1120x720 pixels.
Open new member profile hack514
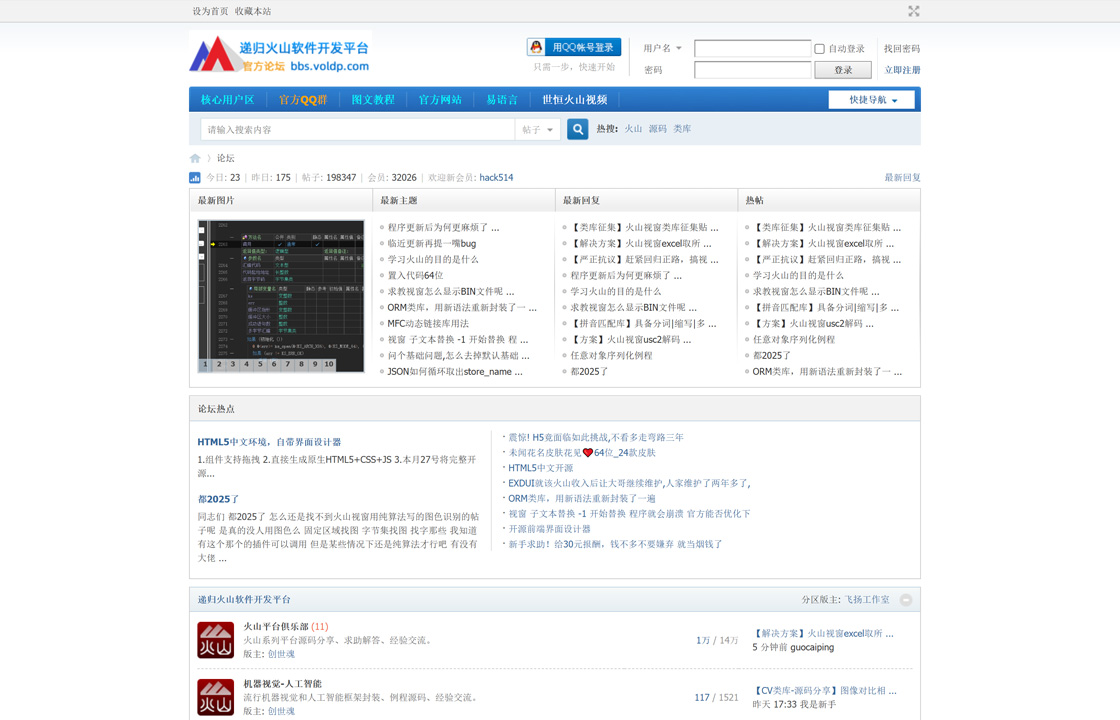pos(496,178)
